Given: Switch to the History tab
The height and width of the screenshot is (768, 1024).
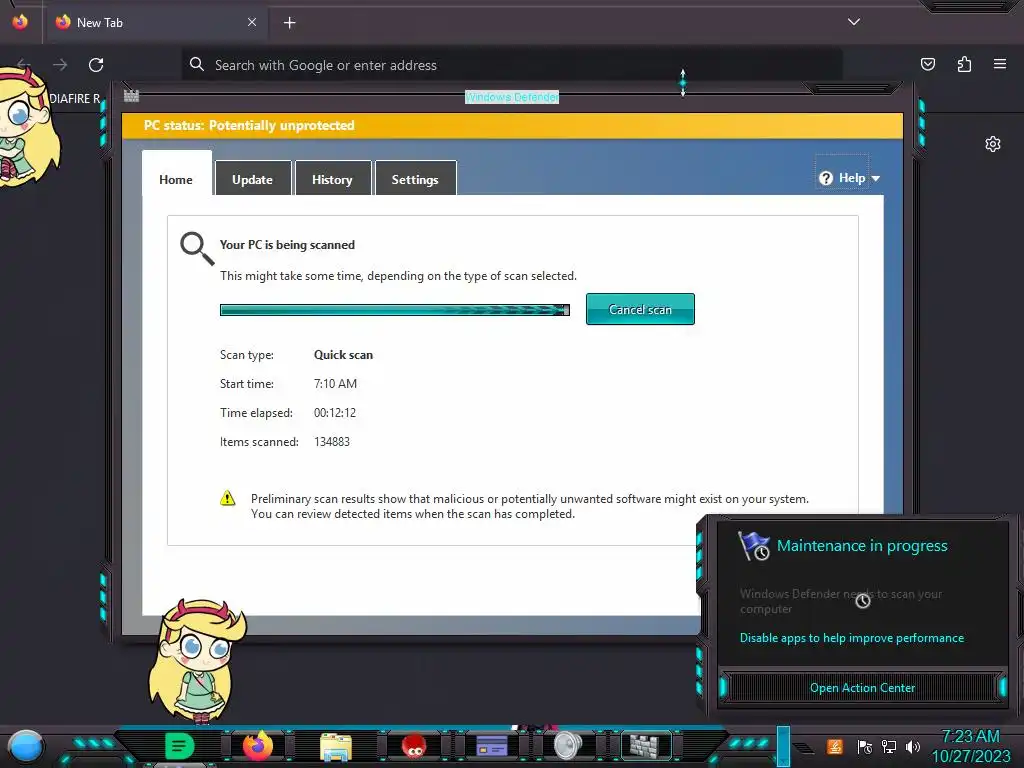Looking at the screenshot, I should pos(332,178).
